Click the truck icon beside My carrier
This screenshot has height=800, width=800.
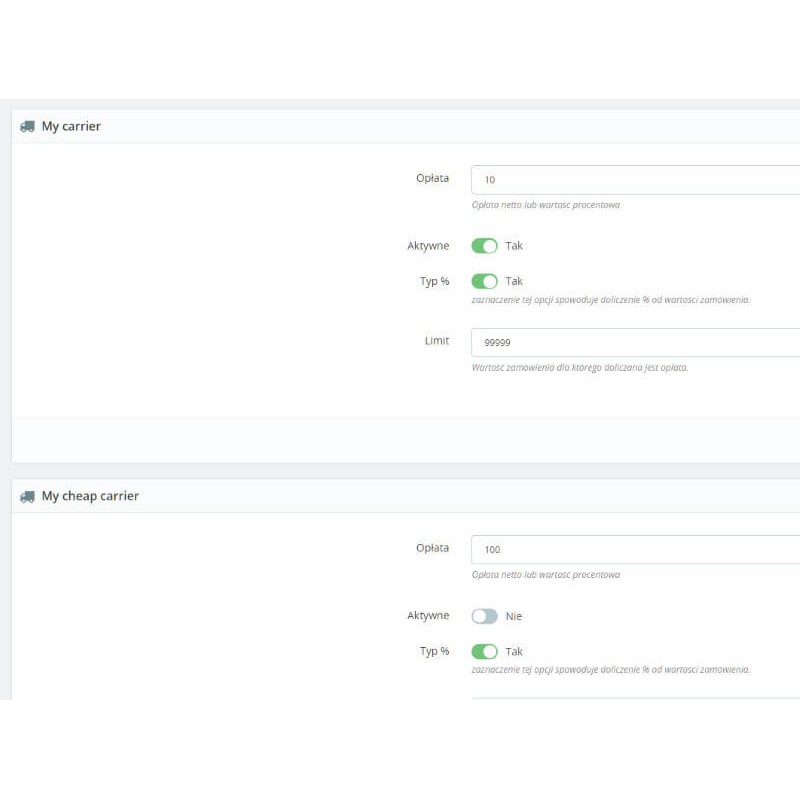coord(28,127)
